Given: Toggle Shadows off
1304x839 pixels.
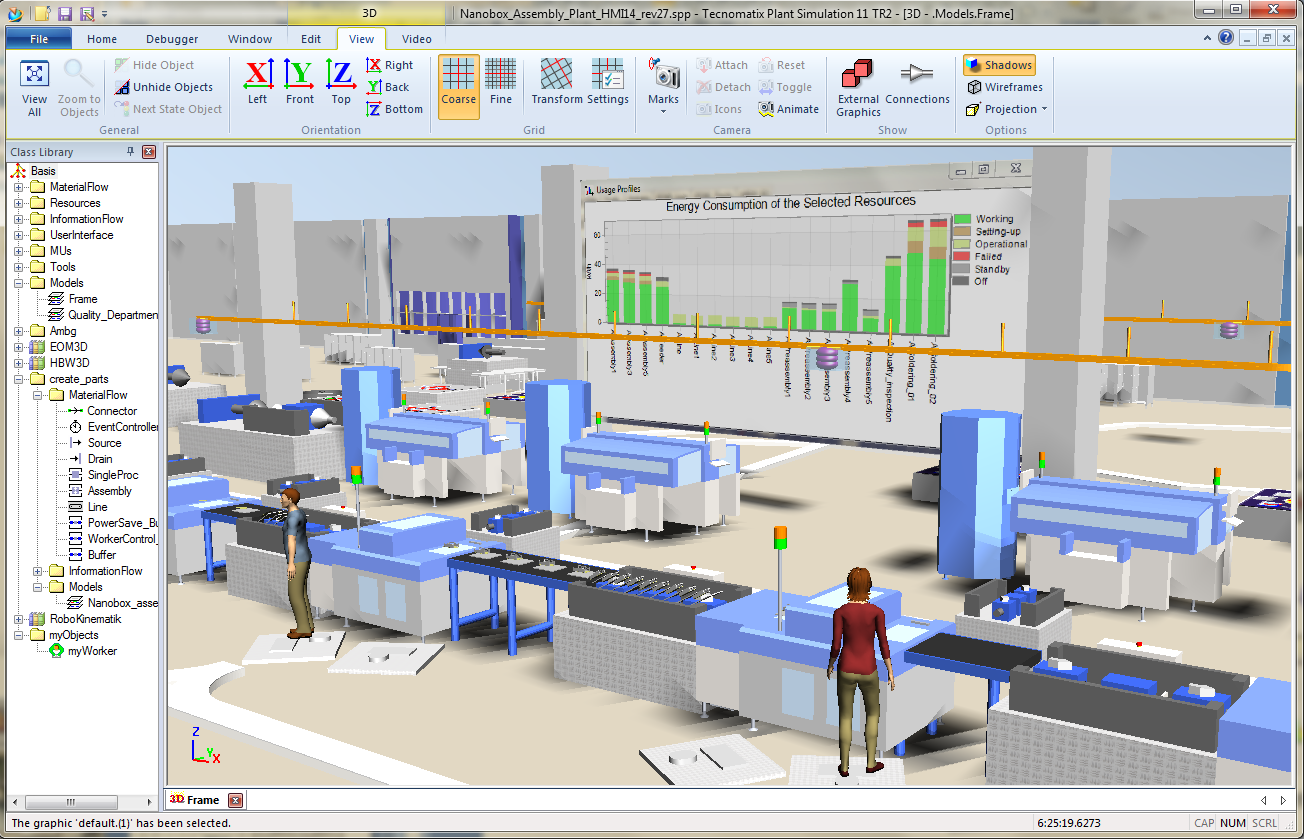Looking at the screenshot, I should click(997, 64).
